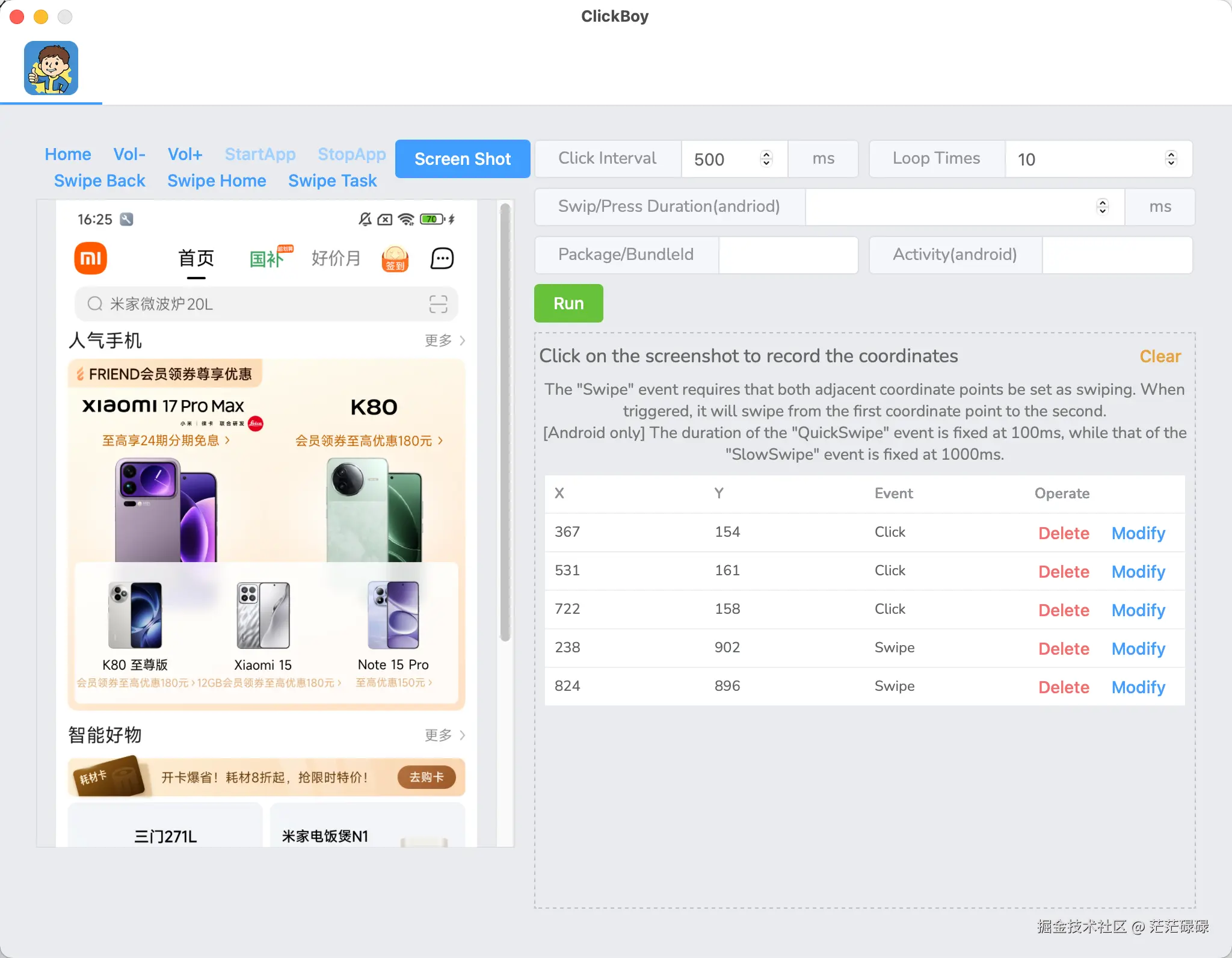Tap the scan icon in search bar
This screenshot has width=1232, height=958.
(x=438, y=304)
